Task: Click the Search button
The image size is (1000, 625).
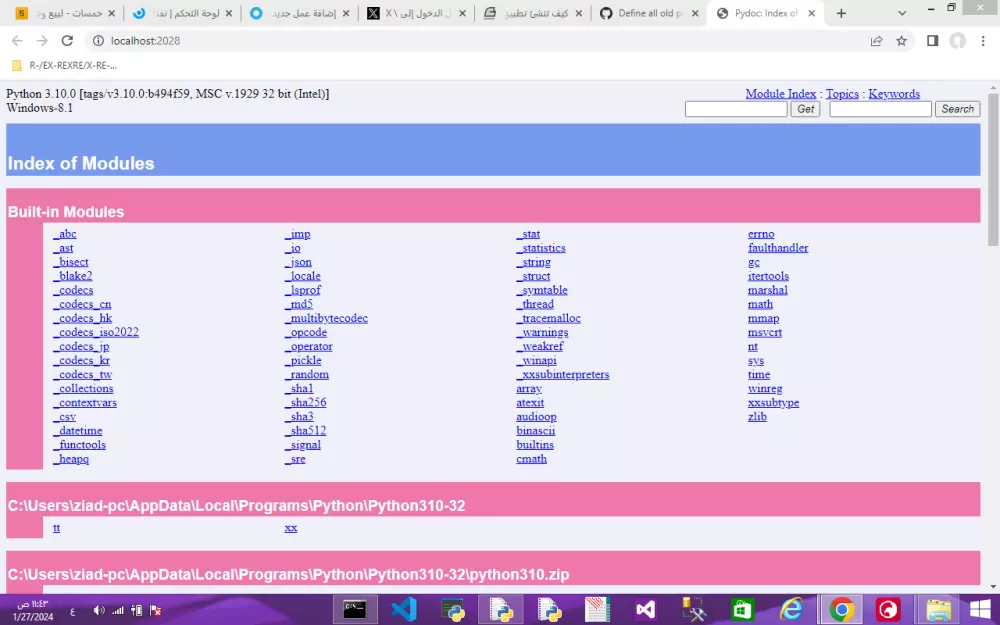Action: 957,109
